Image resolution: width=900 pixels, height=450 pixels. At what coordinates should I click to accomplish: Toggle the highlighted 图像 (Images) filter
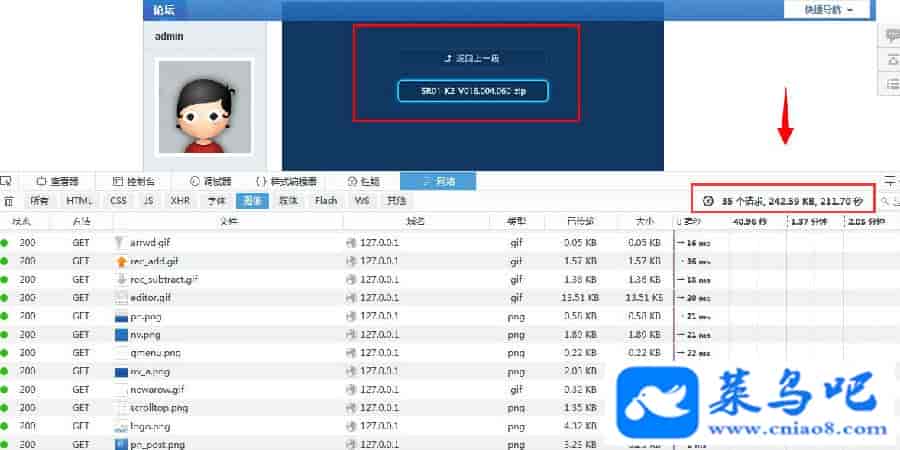(253, 201)
